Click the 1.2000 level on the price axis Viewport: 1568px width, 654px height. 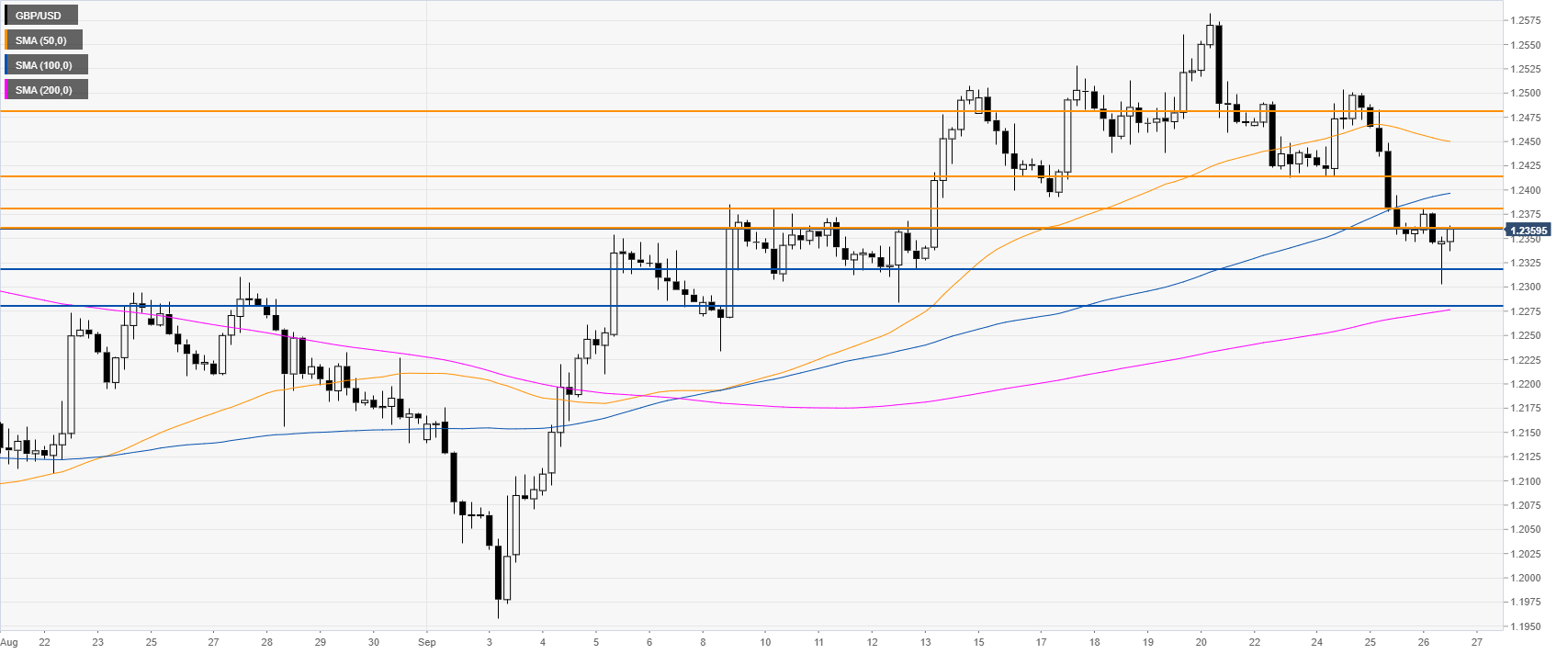1525,578
